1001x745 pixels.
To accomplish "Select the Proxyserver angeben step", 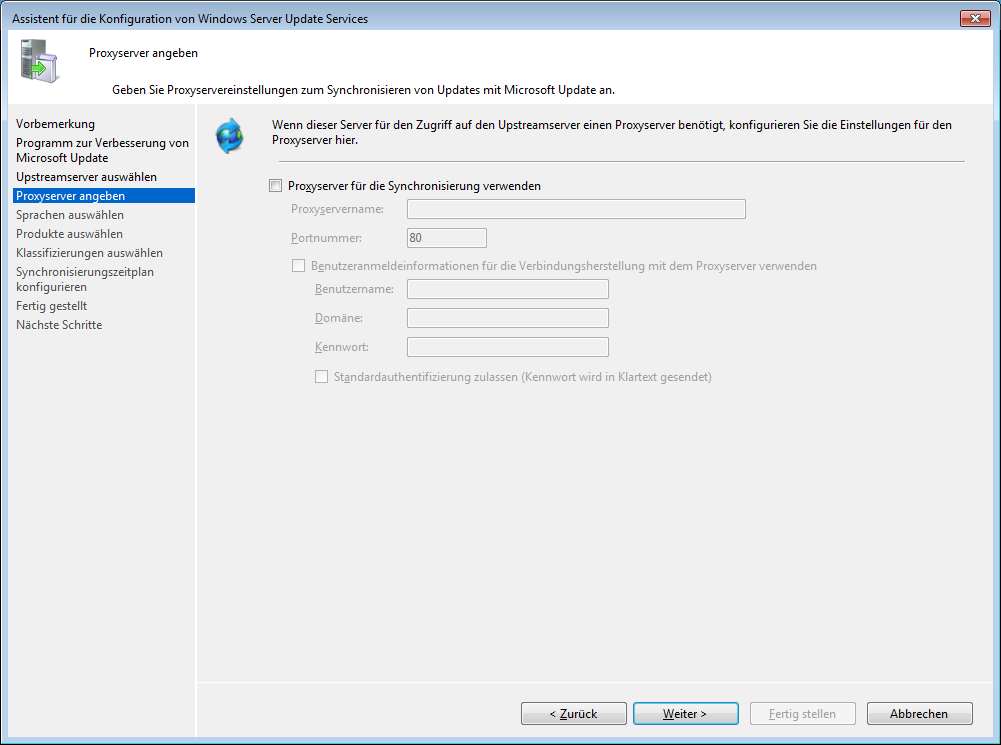I will 103,196.
